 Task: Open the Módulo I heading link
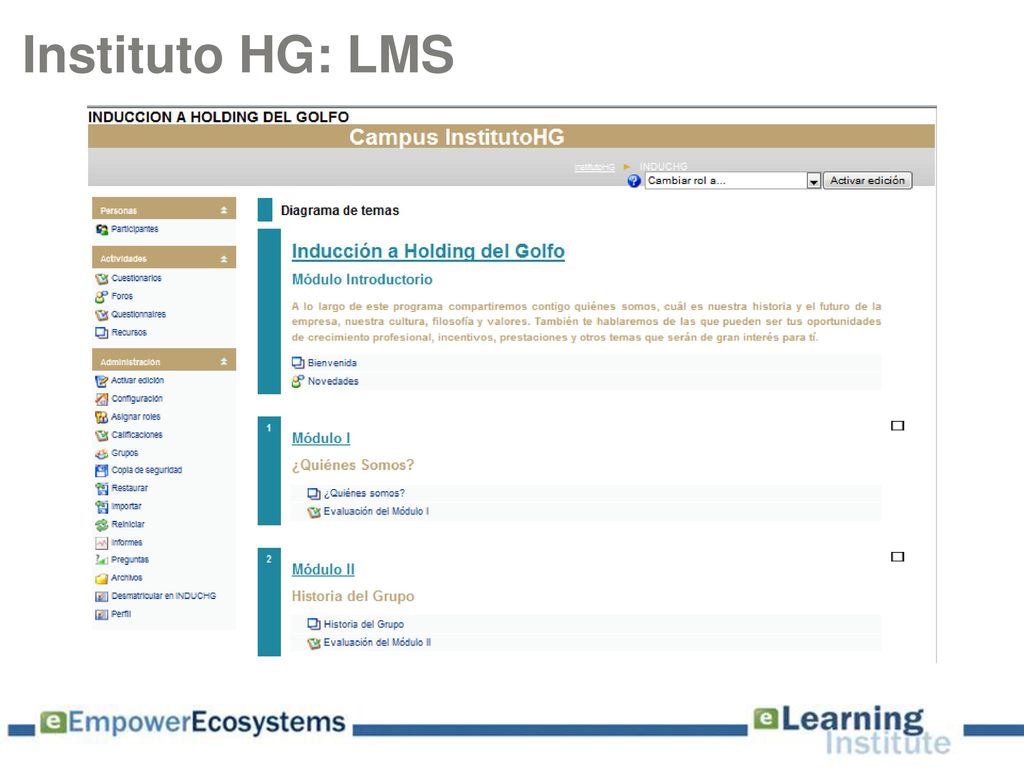tap(321, 438)
